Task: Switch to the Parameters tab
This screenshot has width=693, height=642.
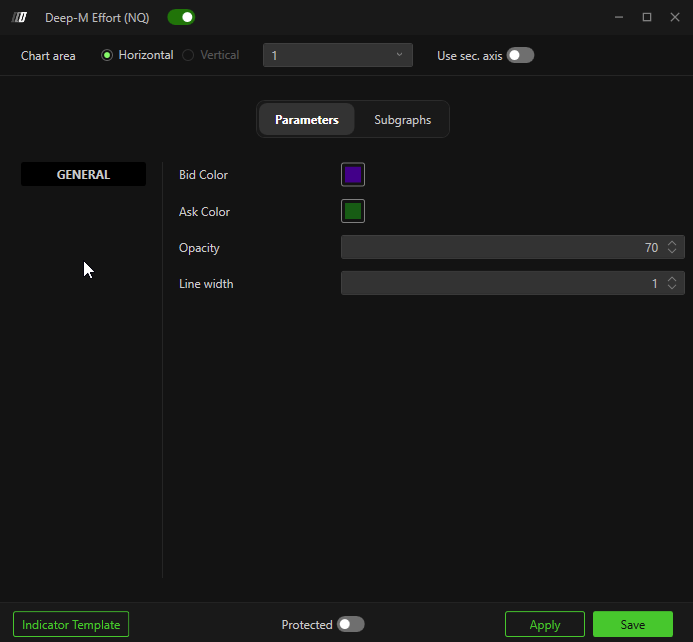Action: click(x=306, y=119)
